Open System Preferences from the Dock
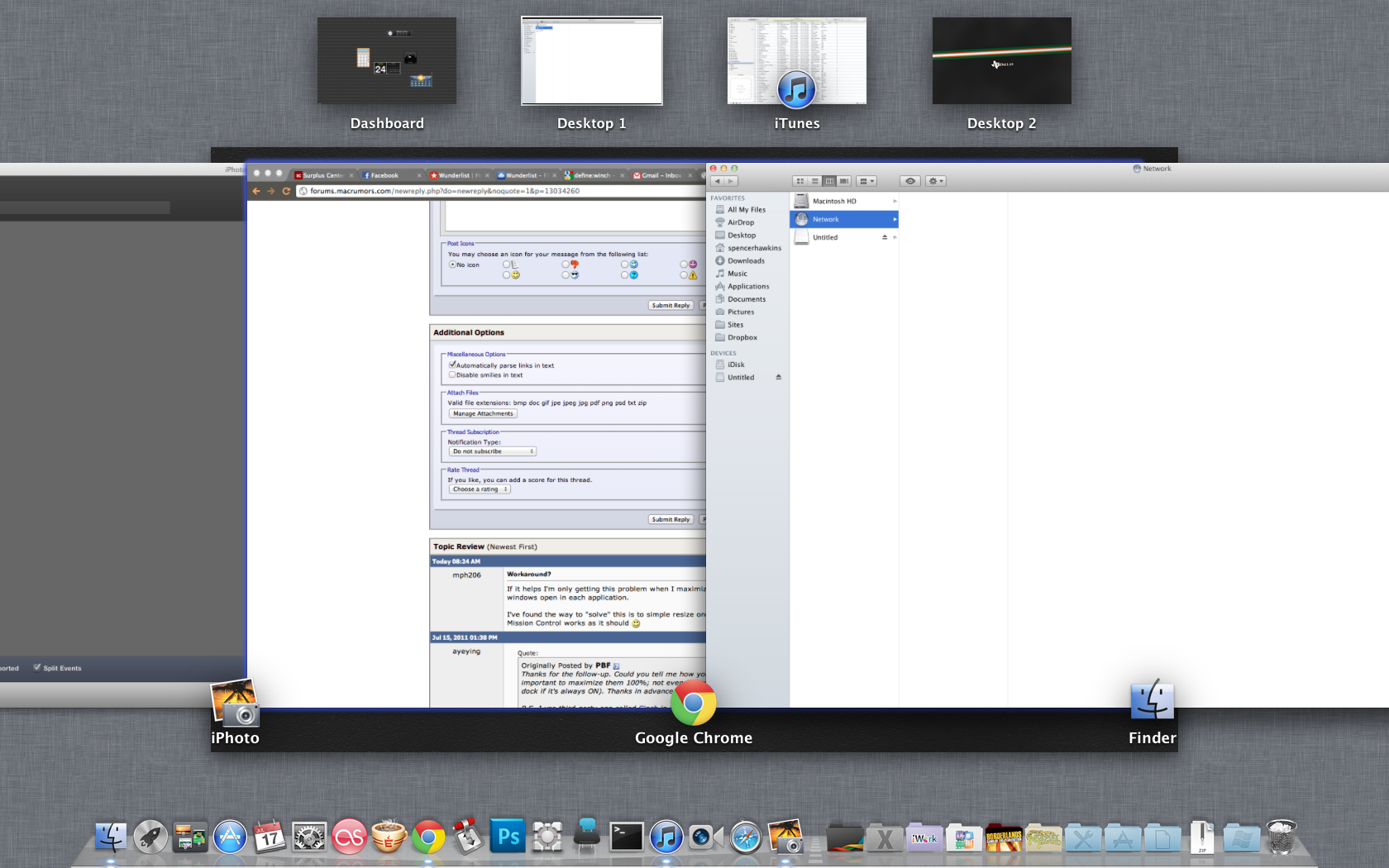 [309, 837]
